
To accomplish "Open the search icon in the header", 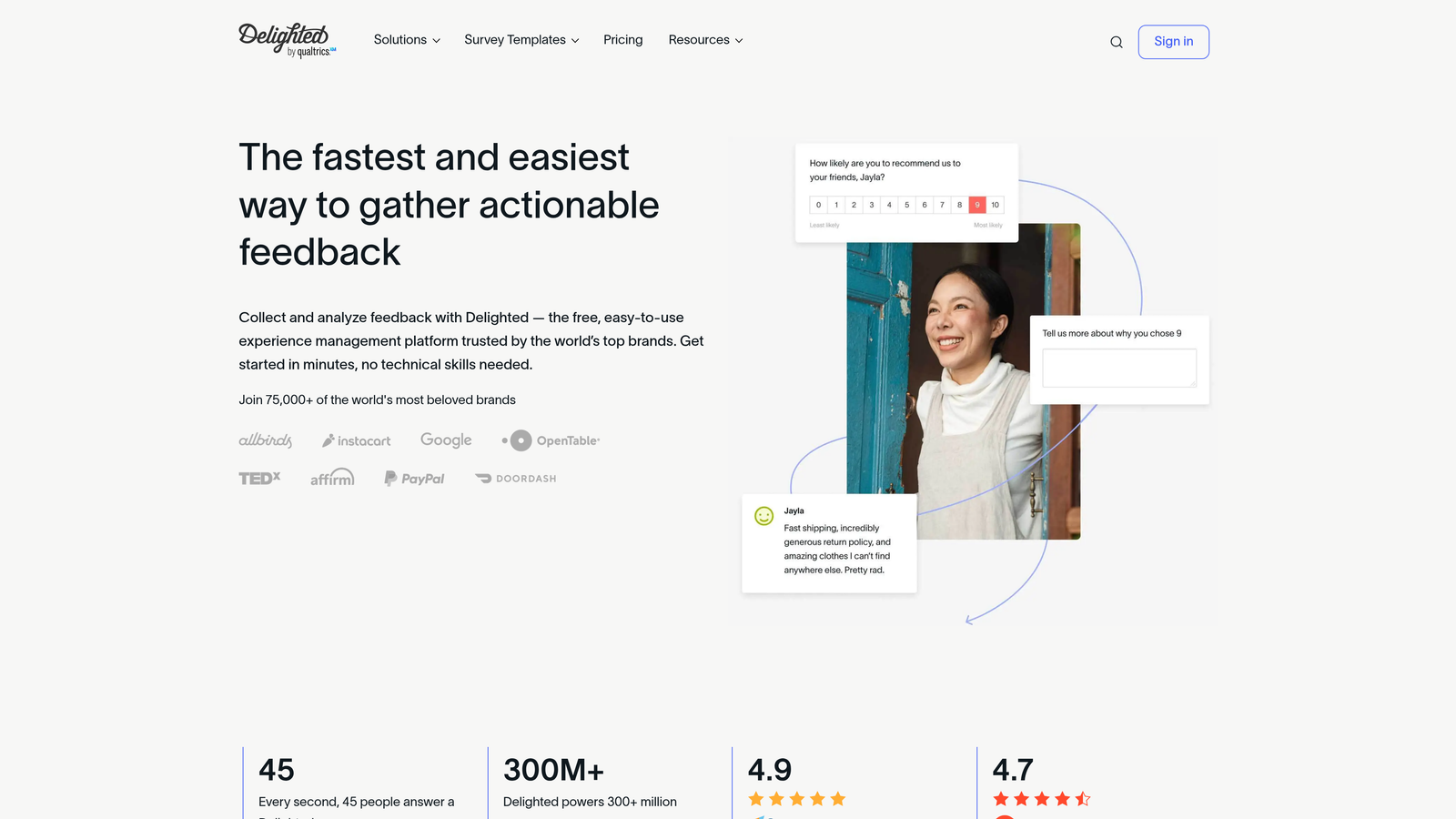I will click(x=1116, y=42).
